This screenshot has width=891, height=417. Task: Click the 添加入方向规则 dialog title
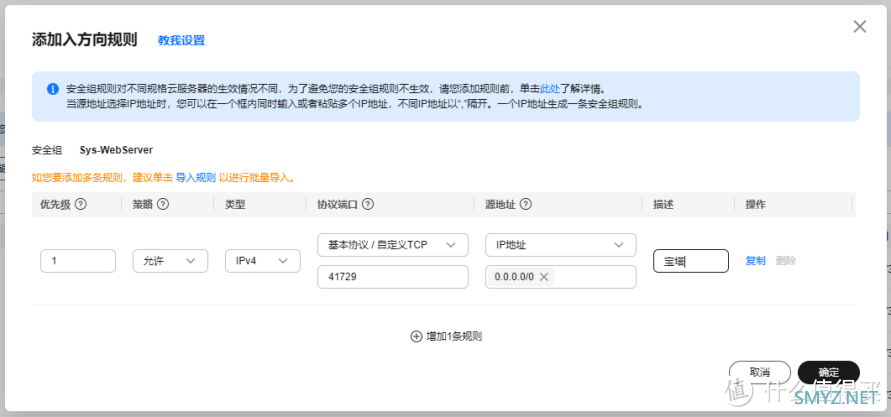tap(85, 40)
